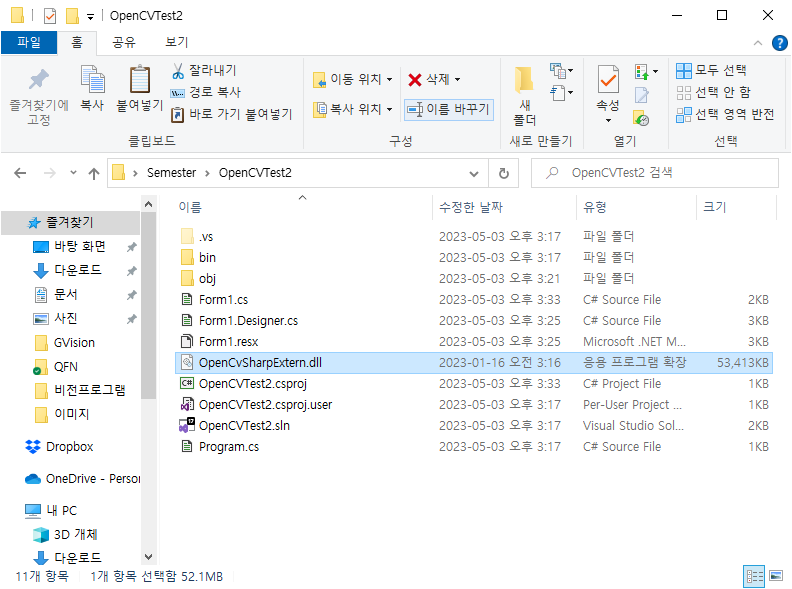Open the 파일 (File) menu tab

click(29, 42)
